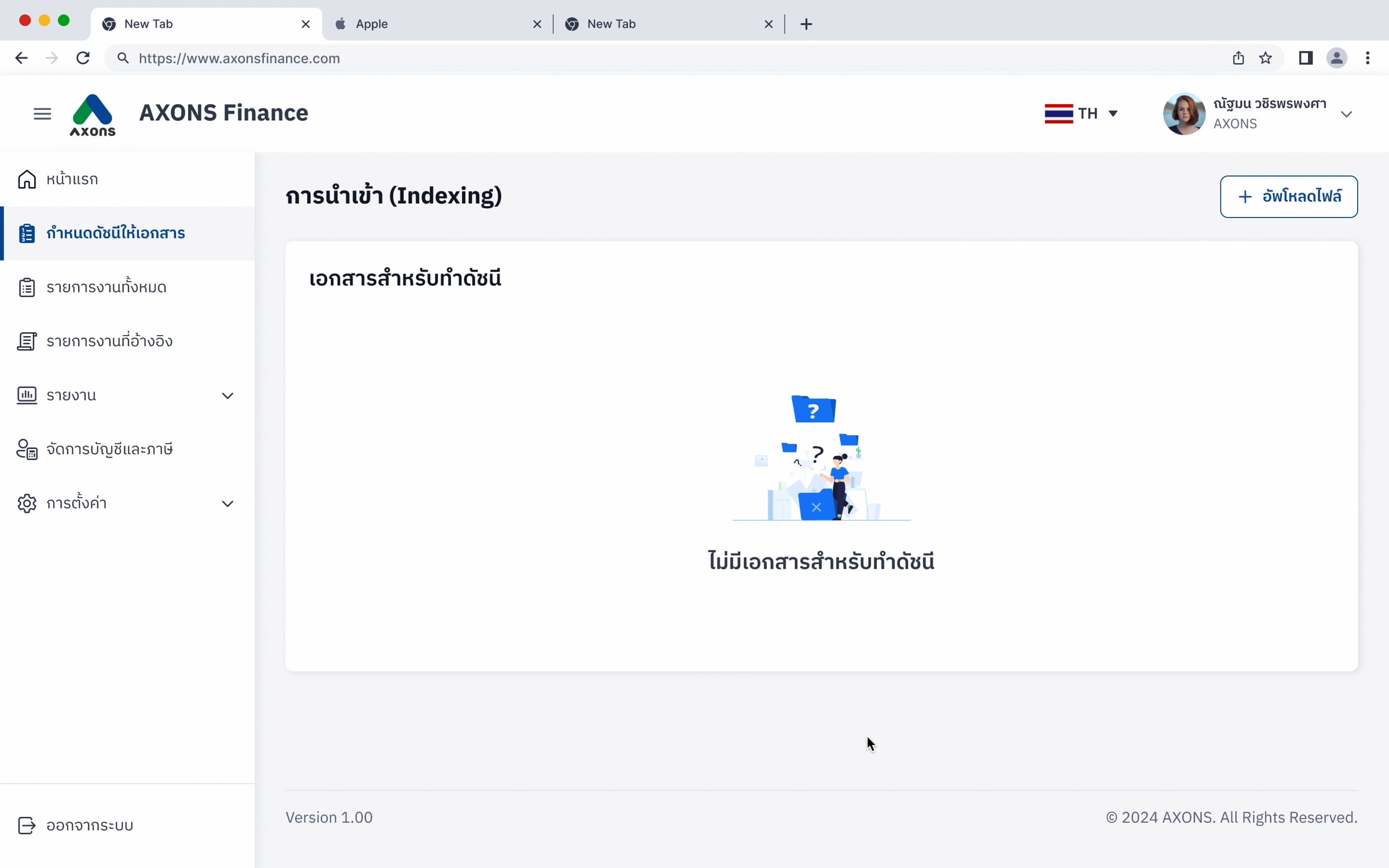Bookmark this page with the star icon
This screenshot has width=1389, height=868.
click(1265, 58)
